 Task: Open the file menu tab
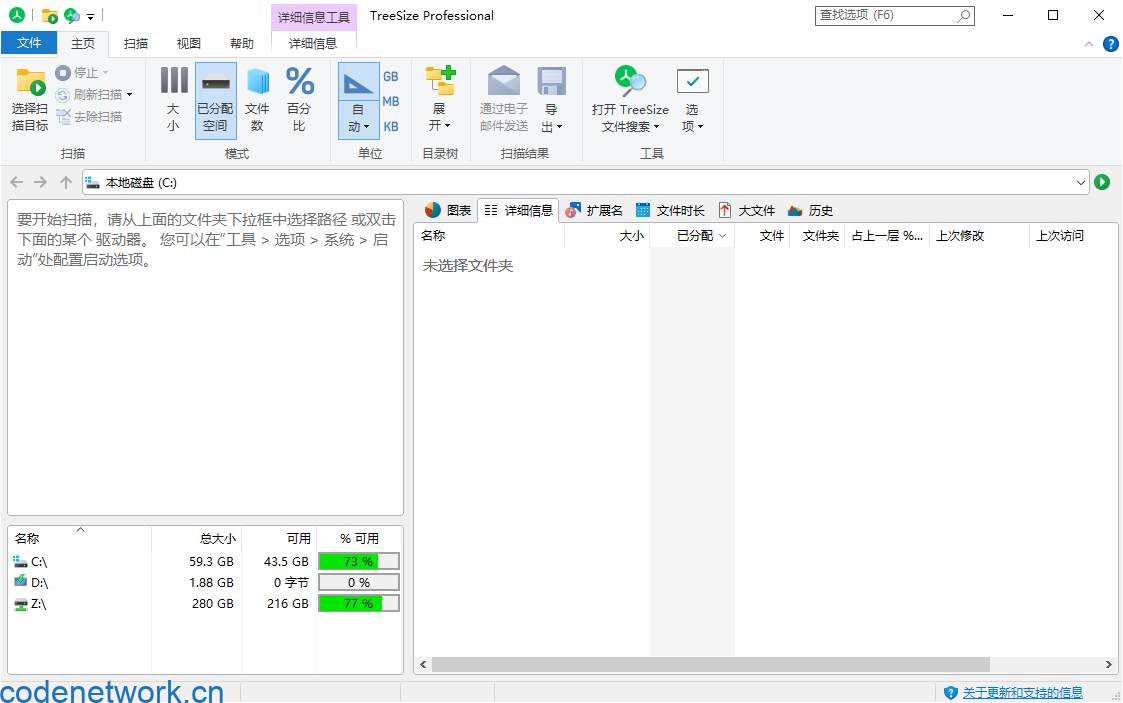coord(29,44)
